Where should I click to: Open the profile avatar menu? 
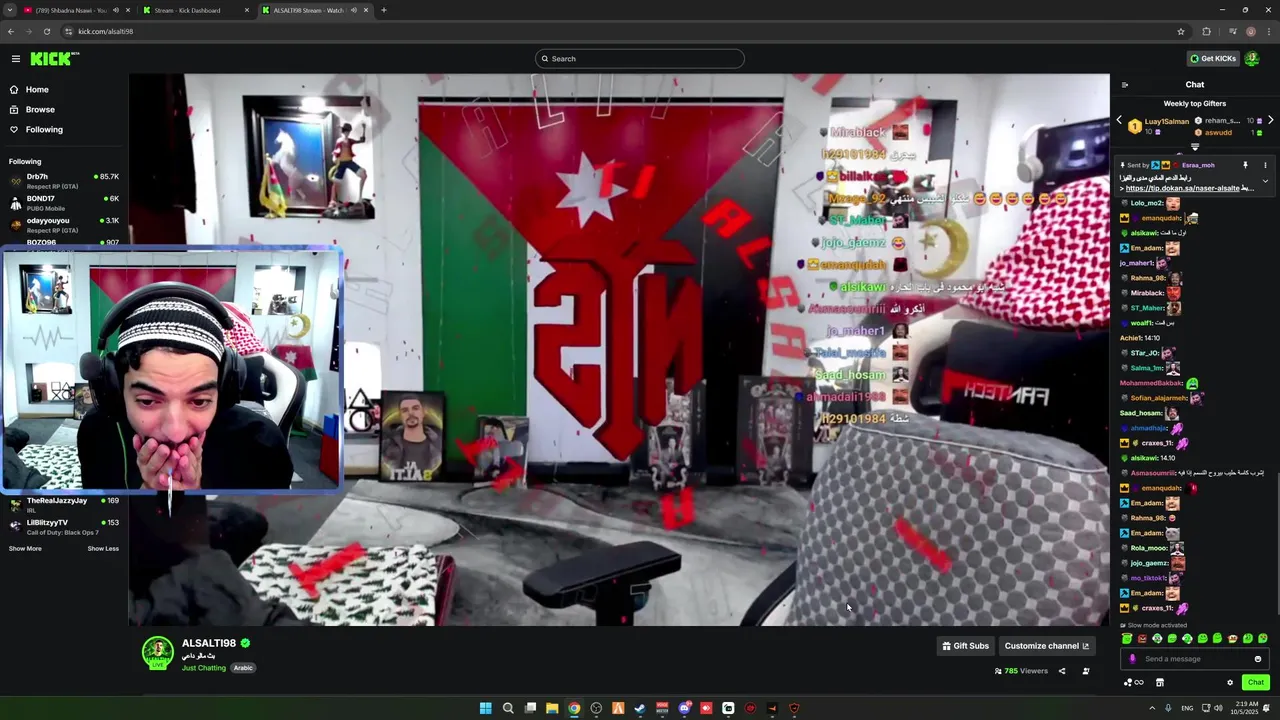point(1252,59)
